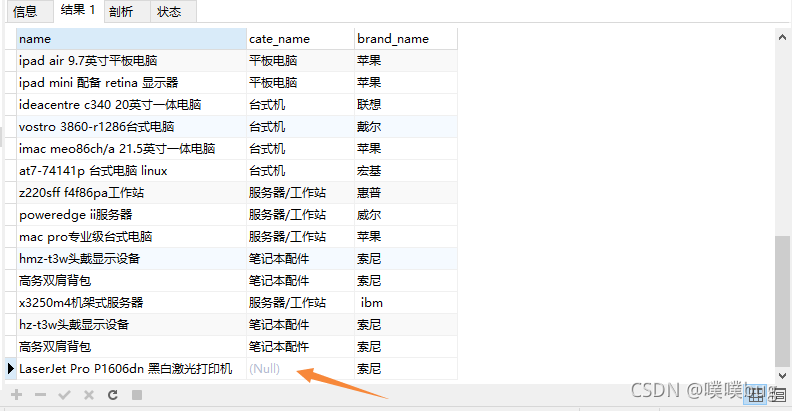Apply changes with the checkmark icon
Screen dimensions: 792x411
64,395
